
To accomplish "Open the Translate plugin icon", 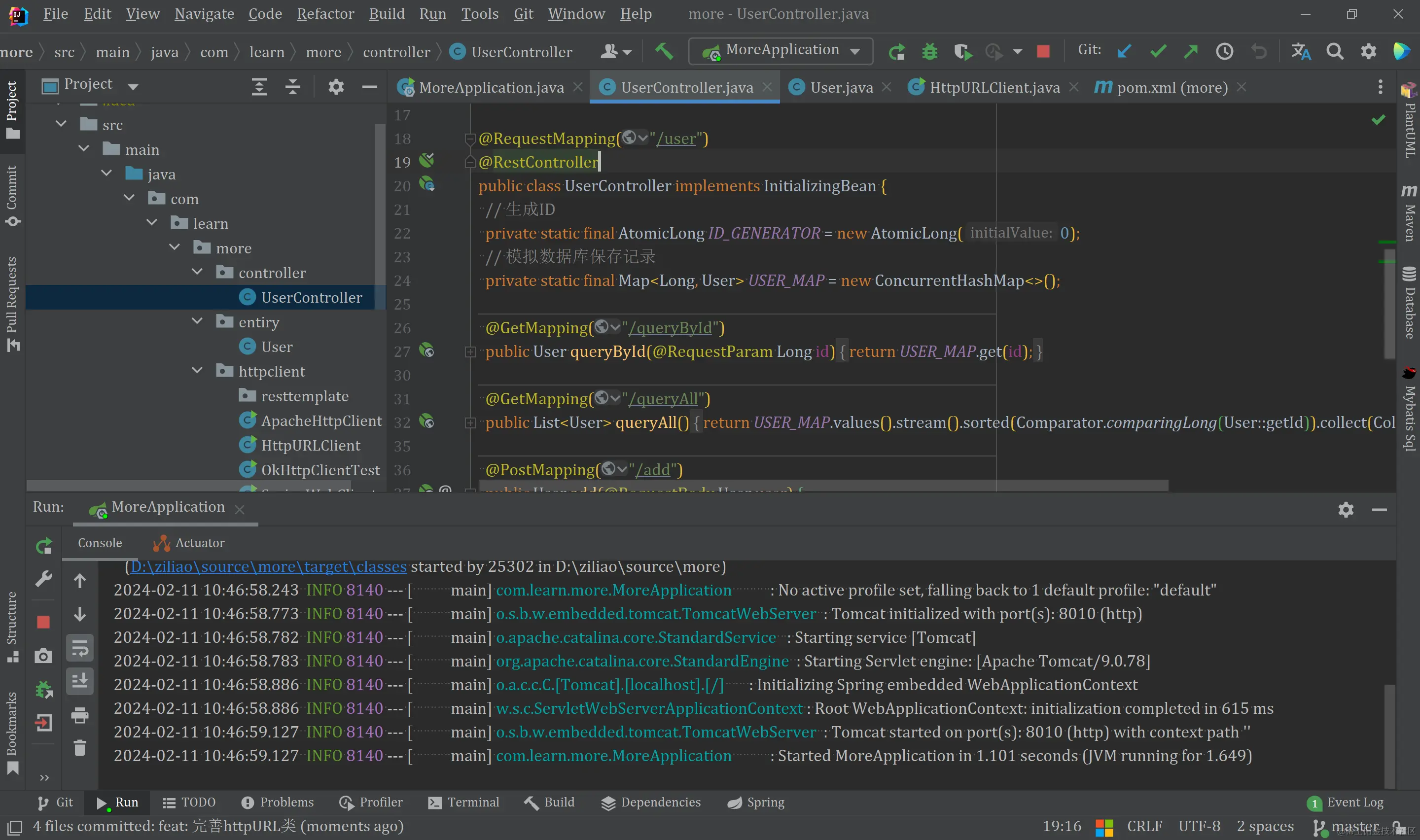I will pos(1301,51).
